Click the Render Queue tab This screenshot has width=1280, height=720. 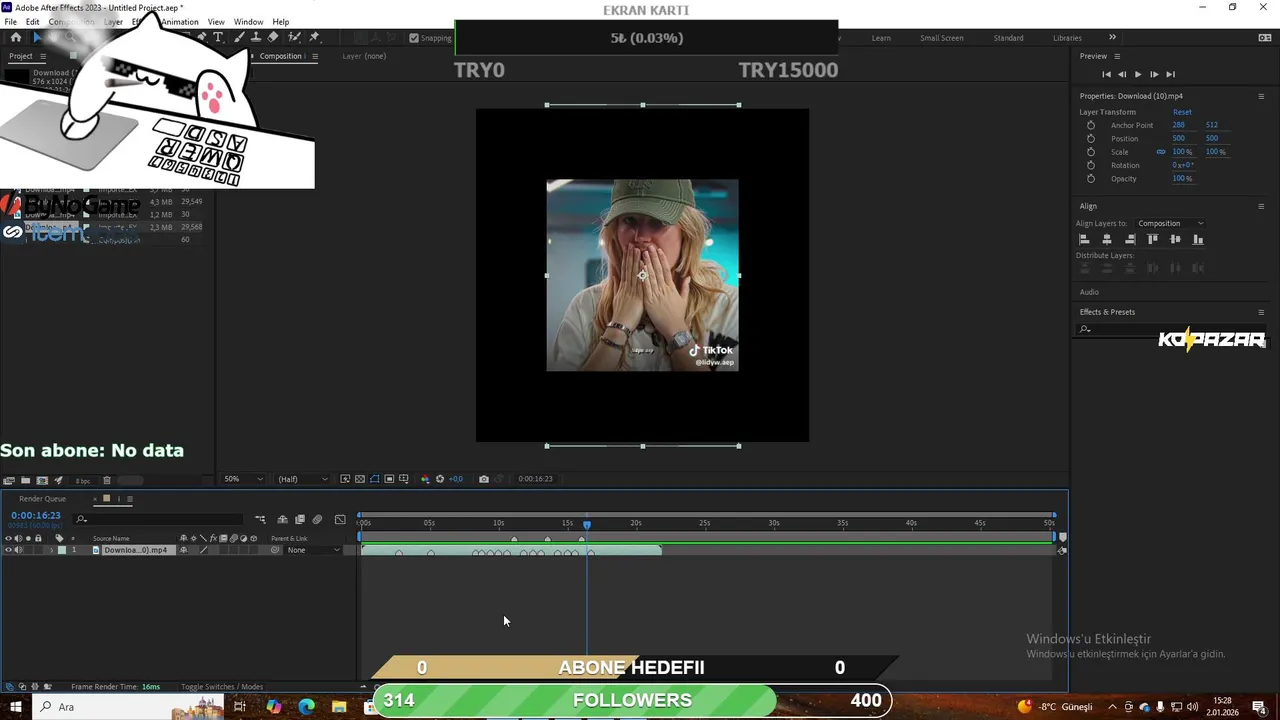[42, 499]
